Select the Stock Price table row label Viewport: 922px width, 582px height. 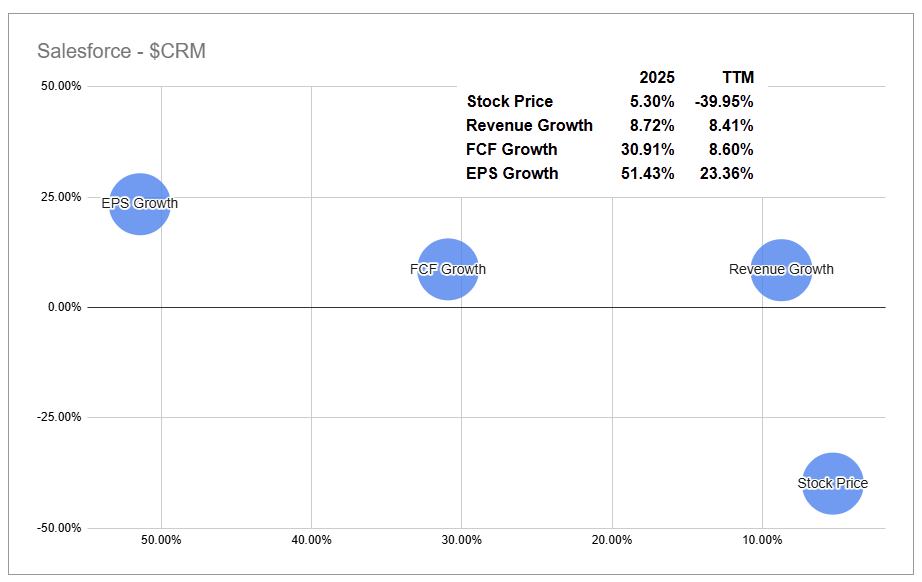pos(509,102)
